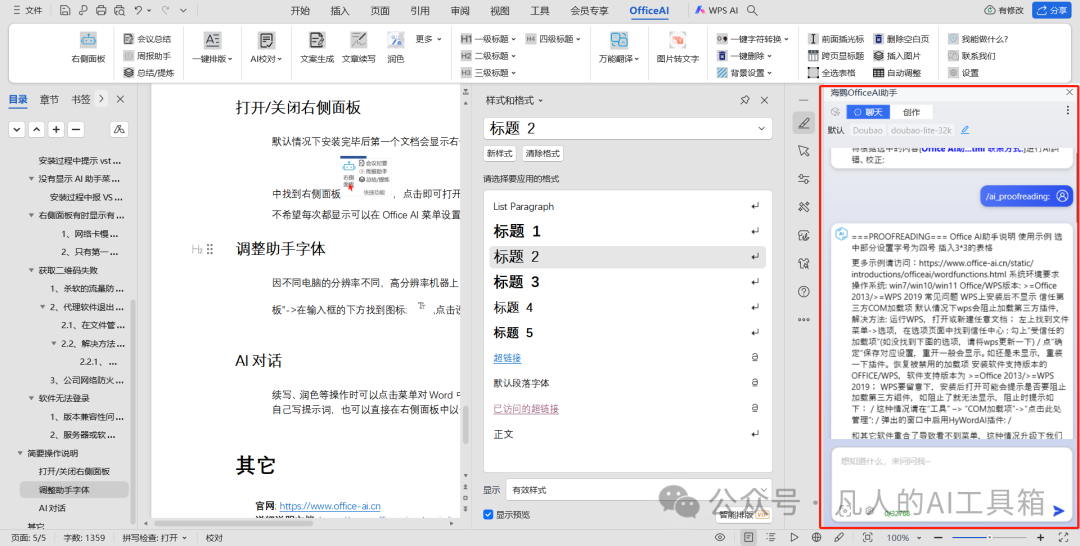Click 删除空白页

901,39
